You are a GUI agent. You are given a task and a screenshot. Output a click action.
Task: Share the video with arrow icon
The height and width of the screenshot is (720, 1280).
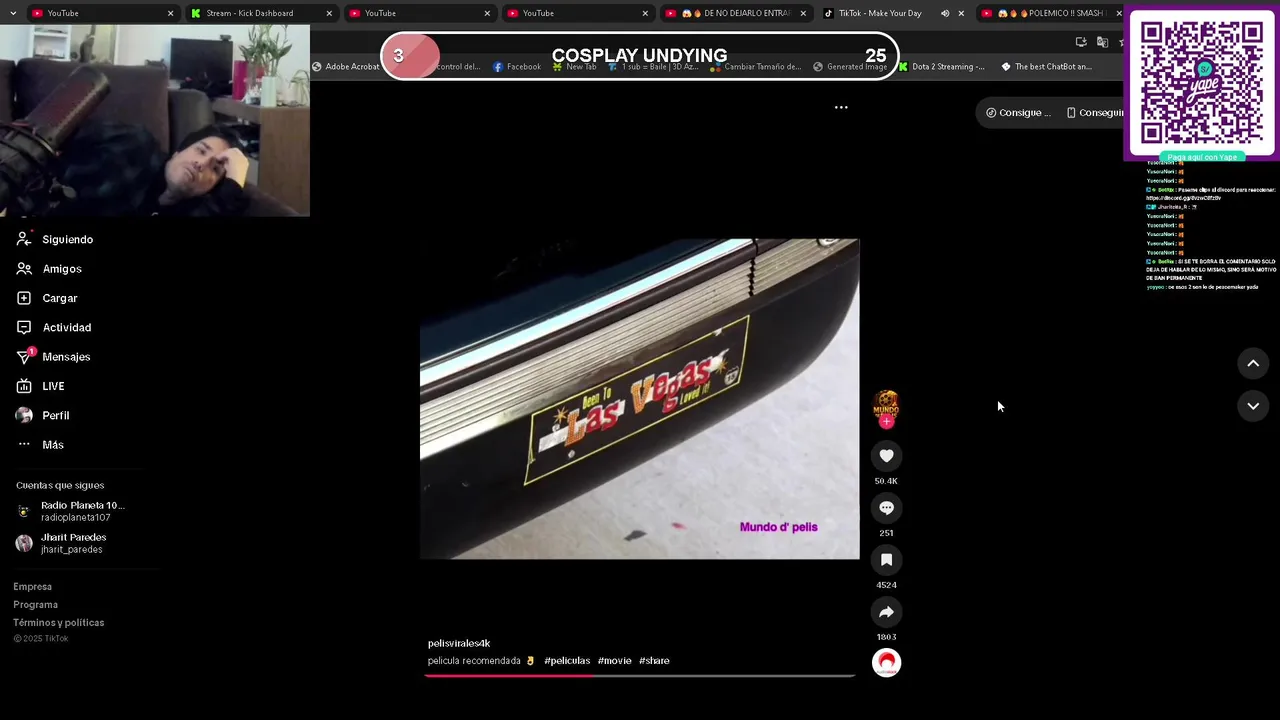click(x=886, y=612)
